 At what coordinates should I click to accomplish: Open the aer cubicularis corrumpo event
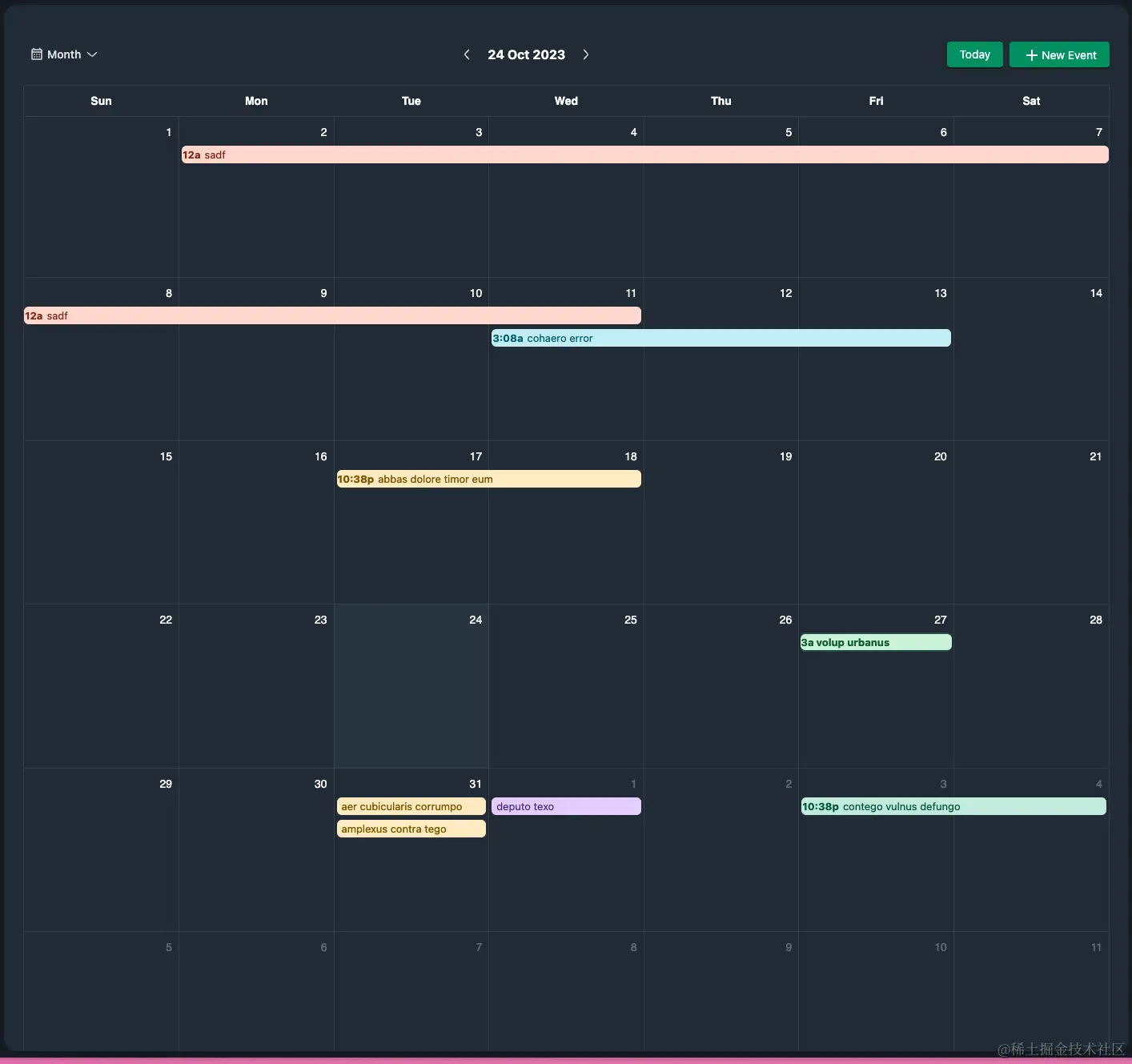[411, 806]
